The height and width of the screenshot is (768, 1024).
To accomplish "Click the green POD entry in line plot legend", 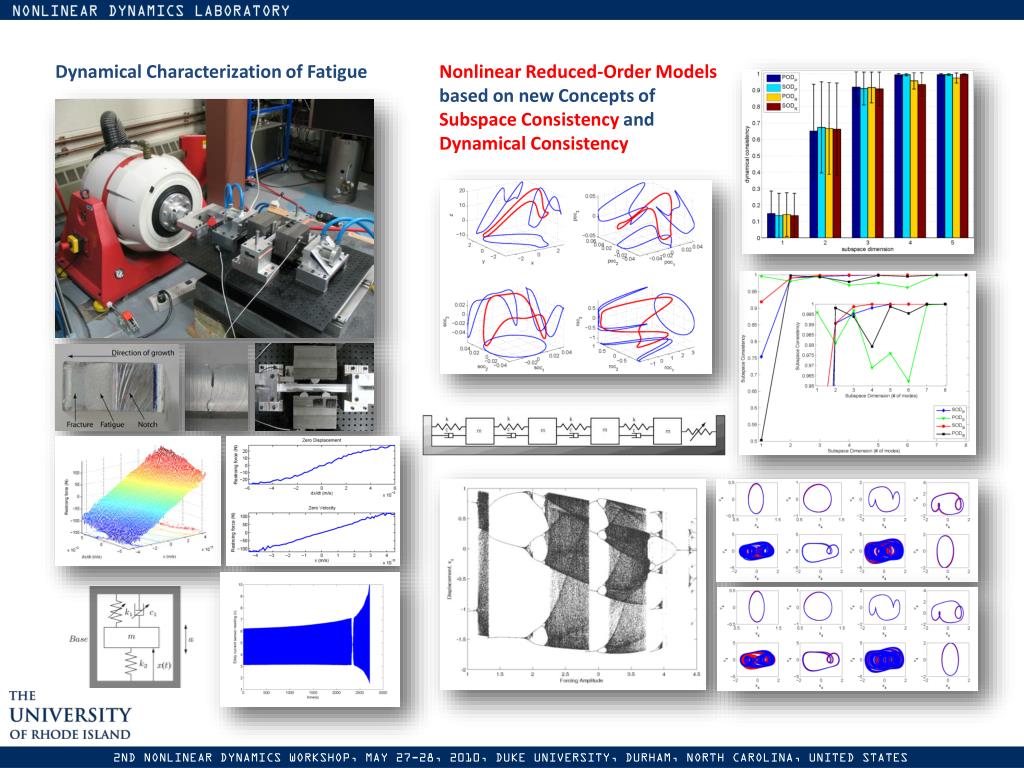I will pos(950,417).
